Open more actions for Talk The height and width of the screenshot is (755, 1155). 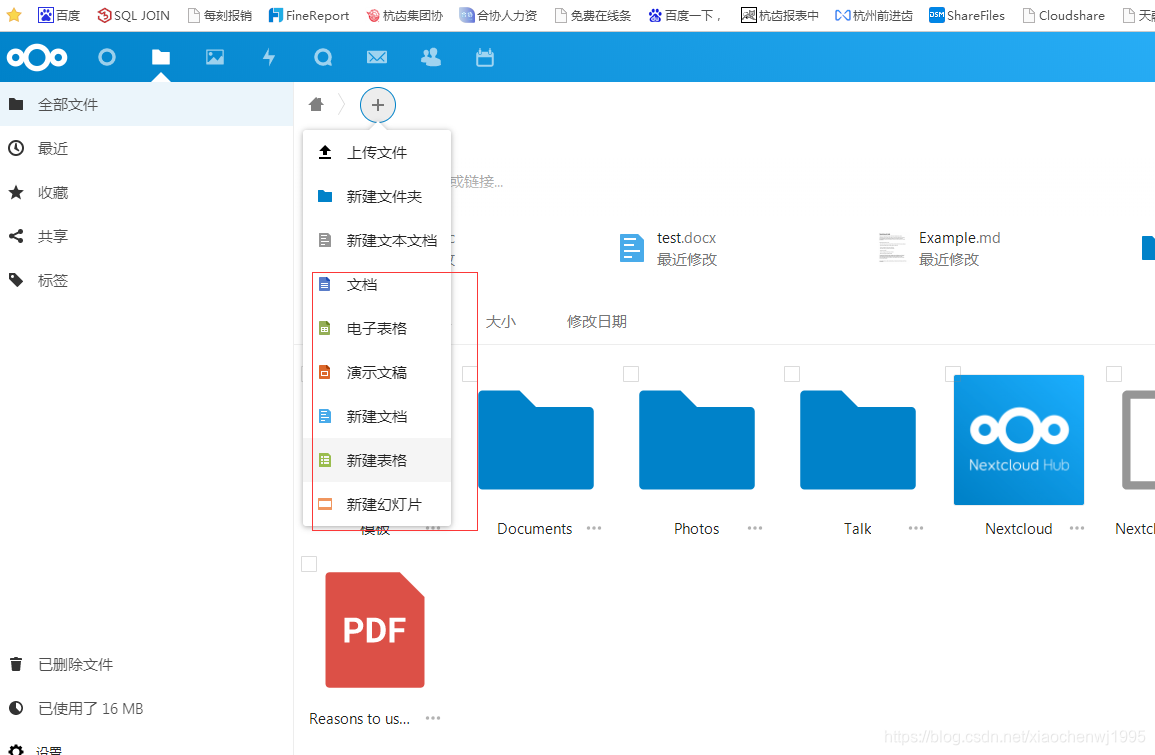[x=916, y=528]
